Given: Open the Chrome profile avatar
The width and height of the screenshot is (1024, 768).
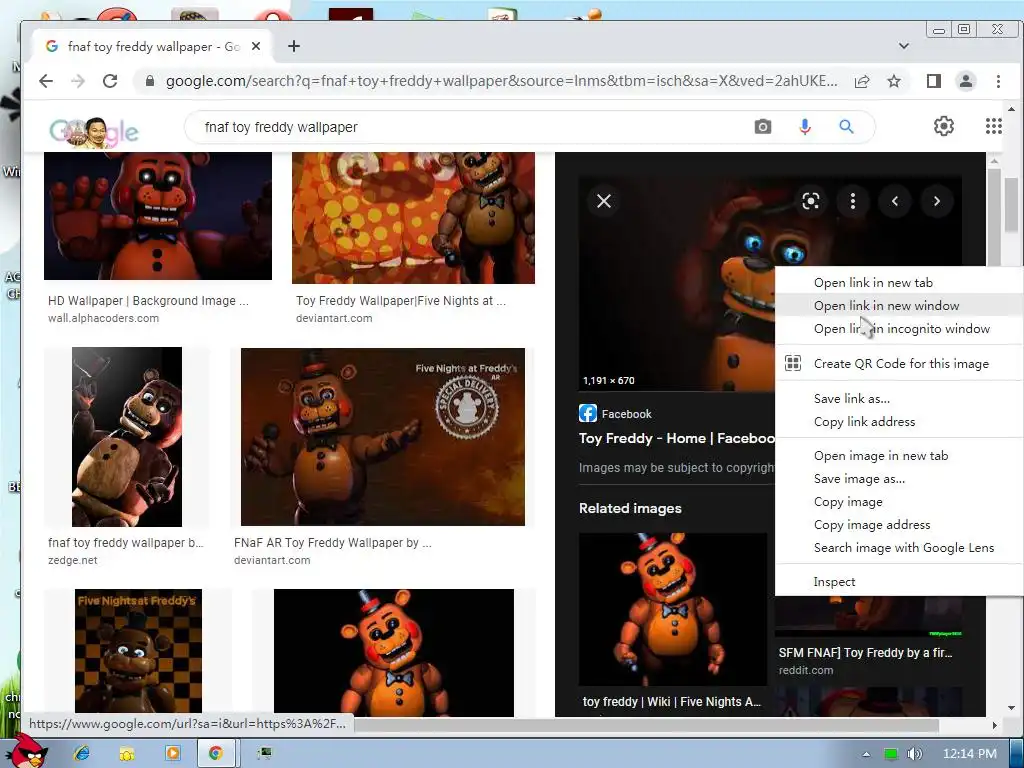Looking at the screenshot, I should click(x=966, y=81).
